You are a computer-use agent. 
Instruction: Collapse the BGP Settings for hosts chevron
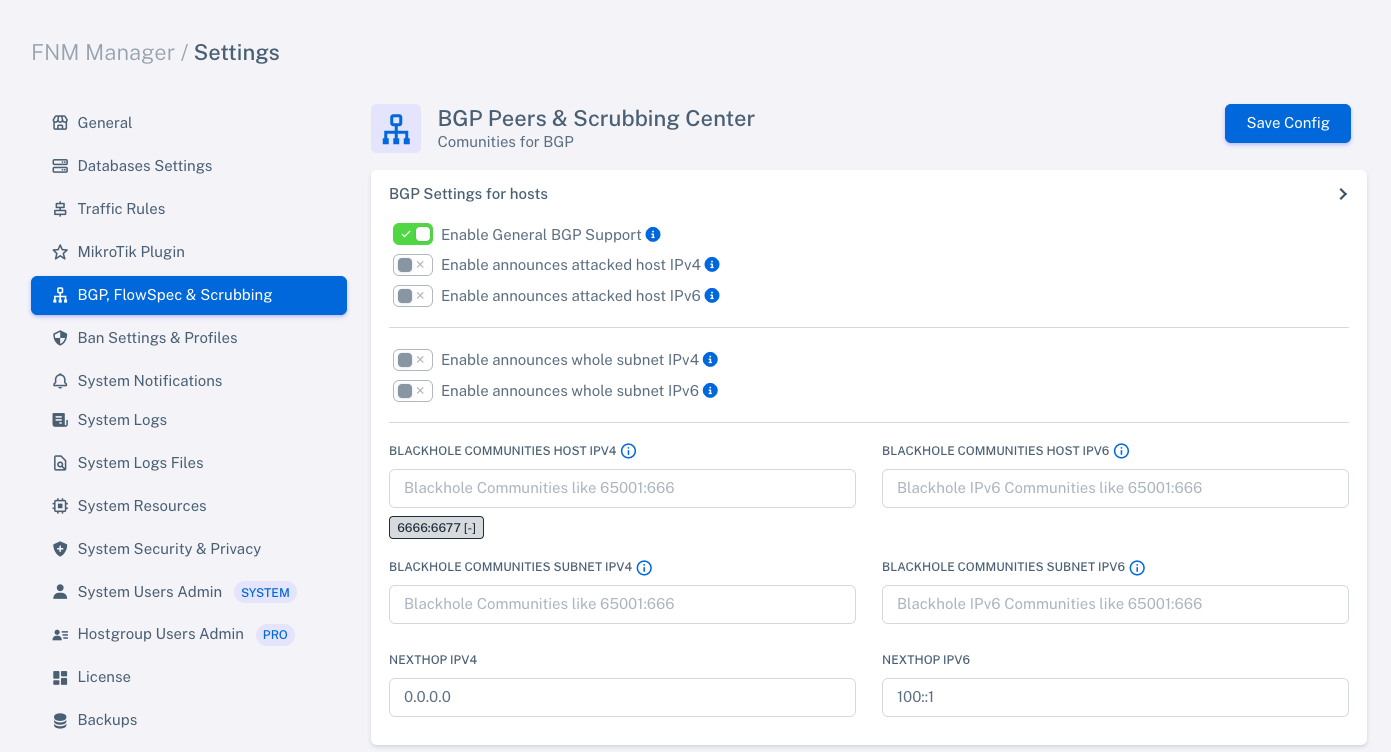(1343, 194)
